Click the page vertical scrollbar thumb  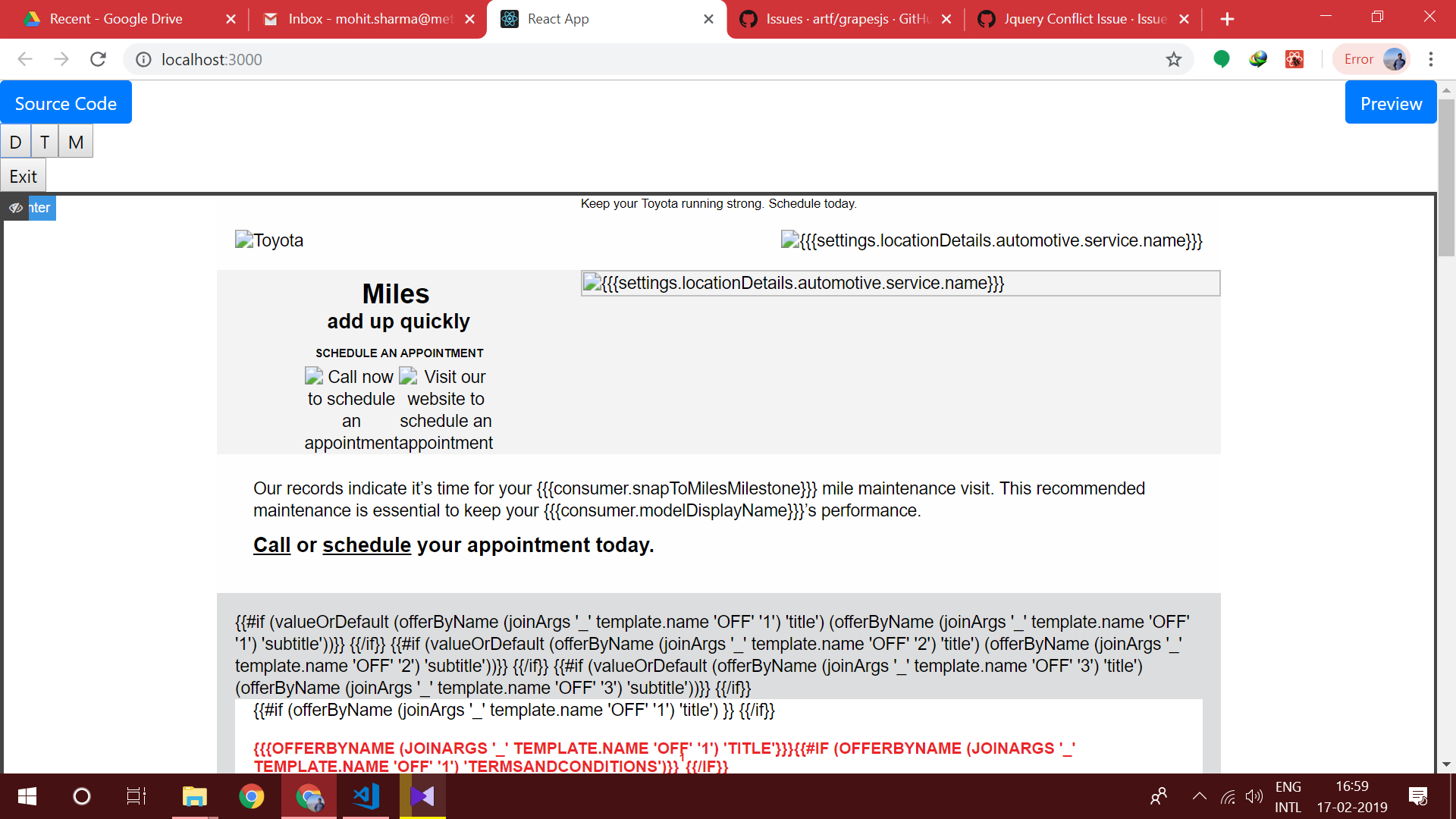click(x=1446, y=178)
